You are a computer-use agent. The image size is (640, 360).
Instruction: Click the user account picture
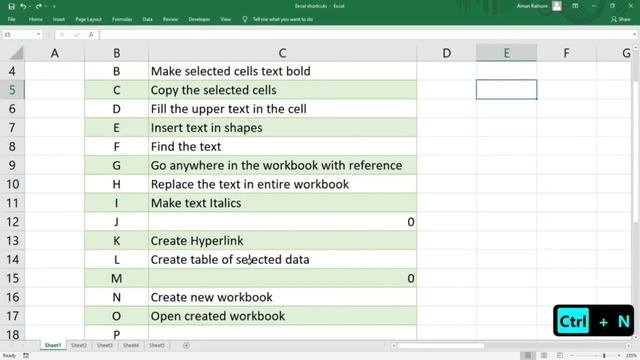(557, 6)
